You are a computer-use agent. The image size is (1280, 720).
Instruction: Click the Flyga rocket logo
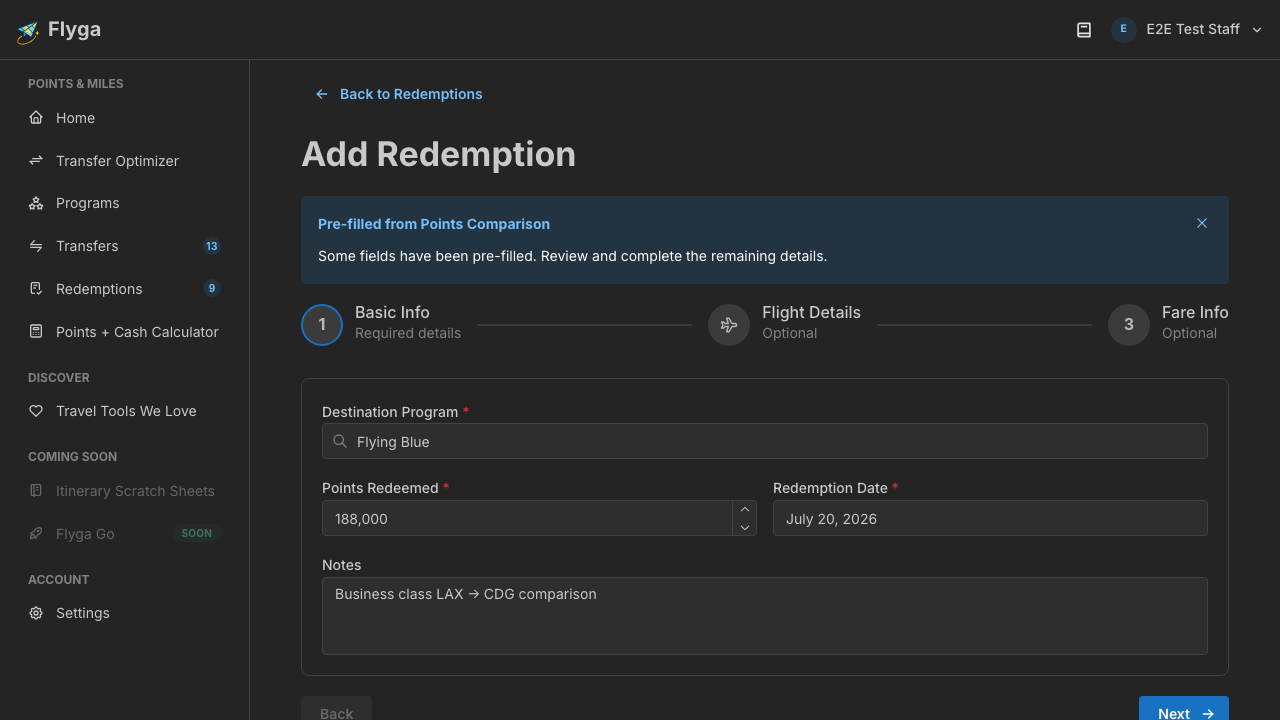(x=28, y=32)
